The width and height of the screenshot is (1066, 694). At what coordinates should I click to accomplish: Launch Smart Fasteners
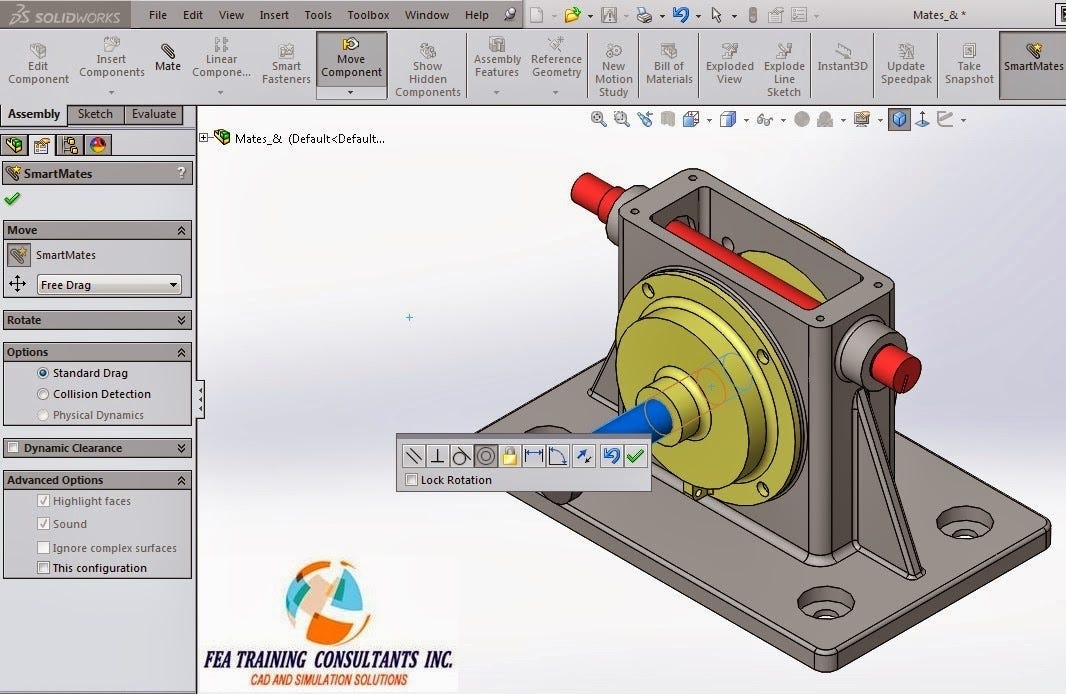click(x=286, y=64)
